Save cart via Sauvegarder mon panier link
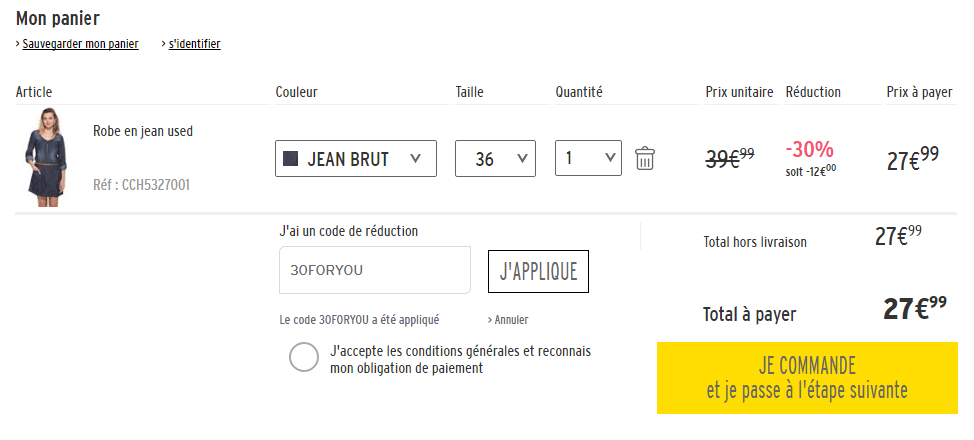Image resolution: width=974 pixels, height=440 pixels. pos(80,44)
